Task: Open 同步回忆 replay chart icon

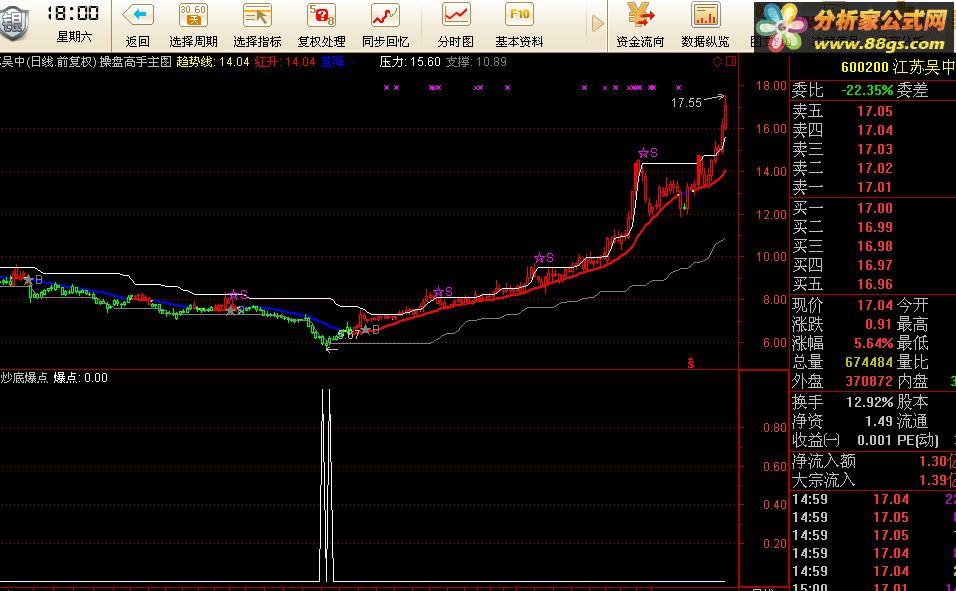Action: click(x=385, y=15)
